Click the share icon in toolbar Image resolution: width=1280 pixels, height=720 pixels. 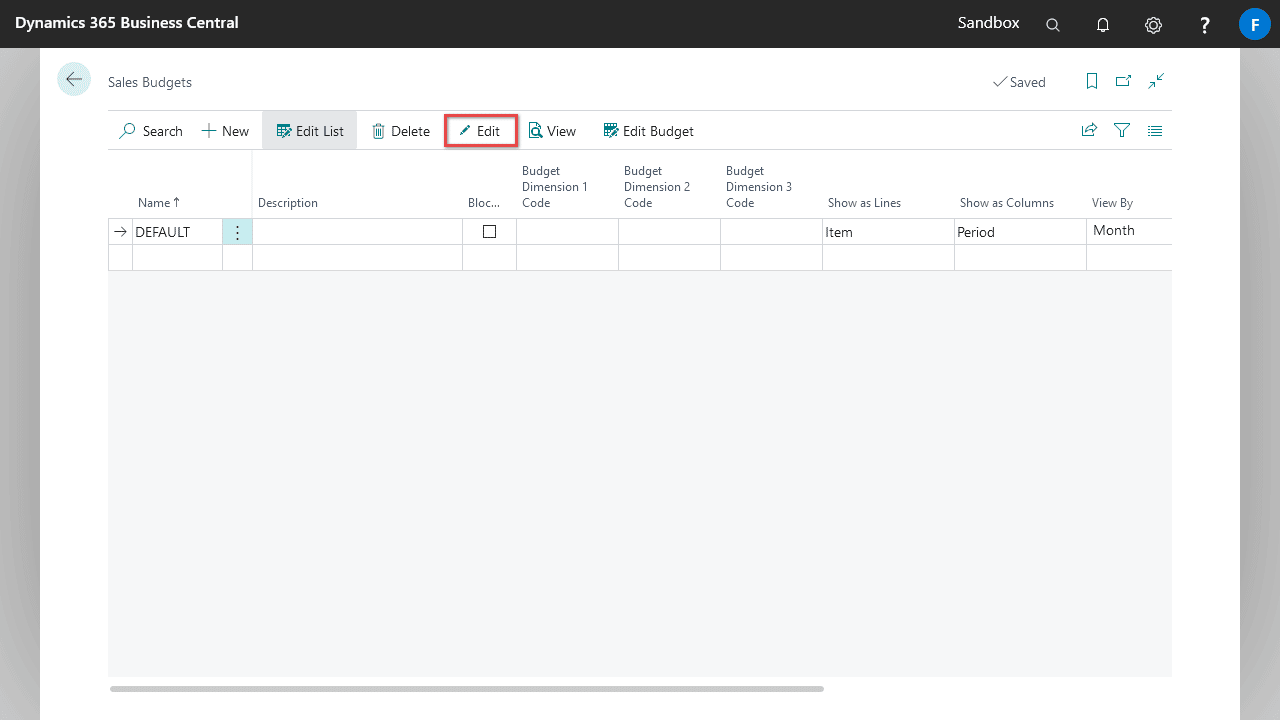1089,130
